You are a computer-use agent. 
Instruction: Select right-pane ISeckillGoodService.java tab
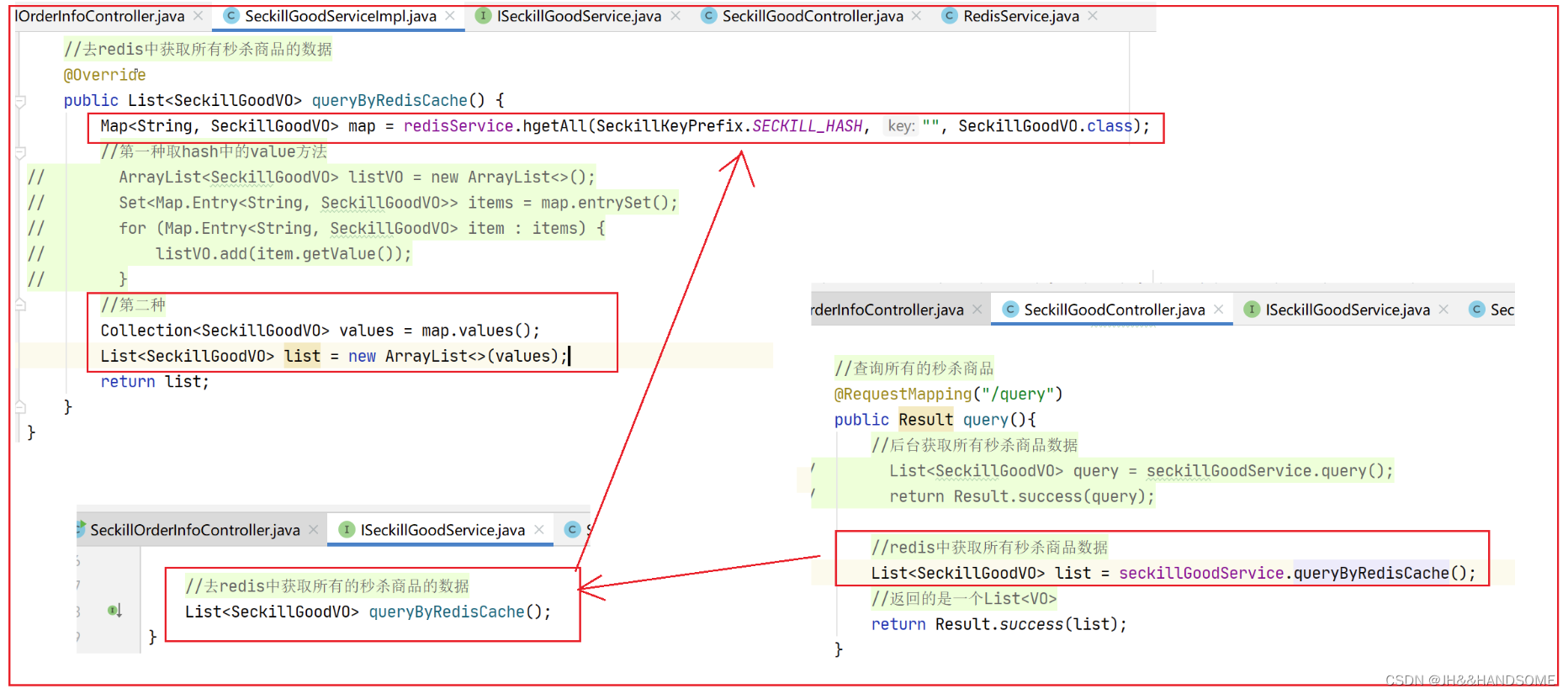1348,310
